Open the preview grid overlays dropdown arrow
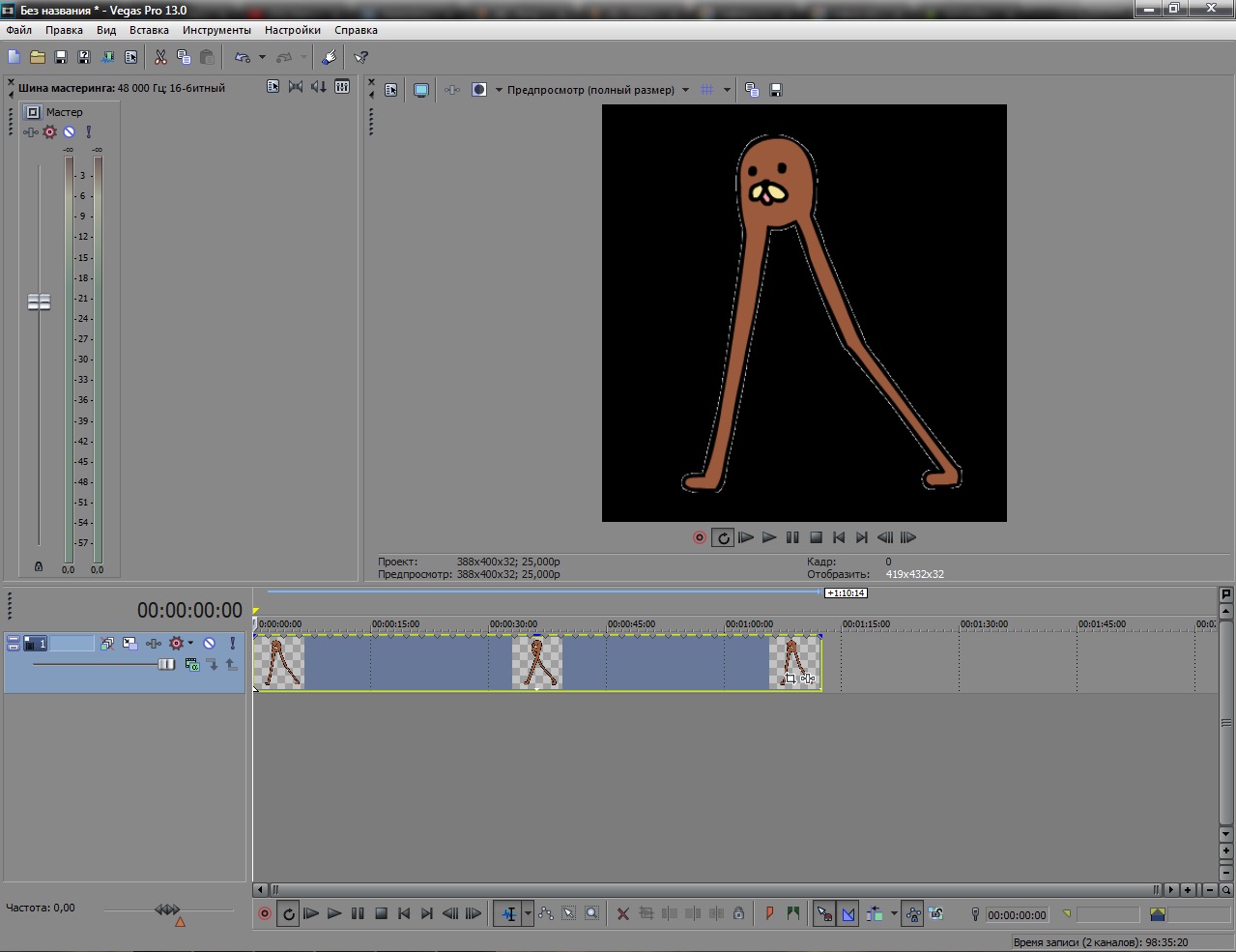The height and width of the screenshot is (952, 1236). 727,90
